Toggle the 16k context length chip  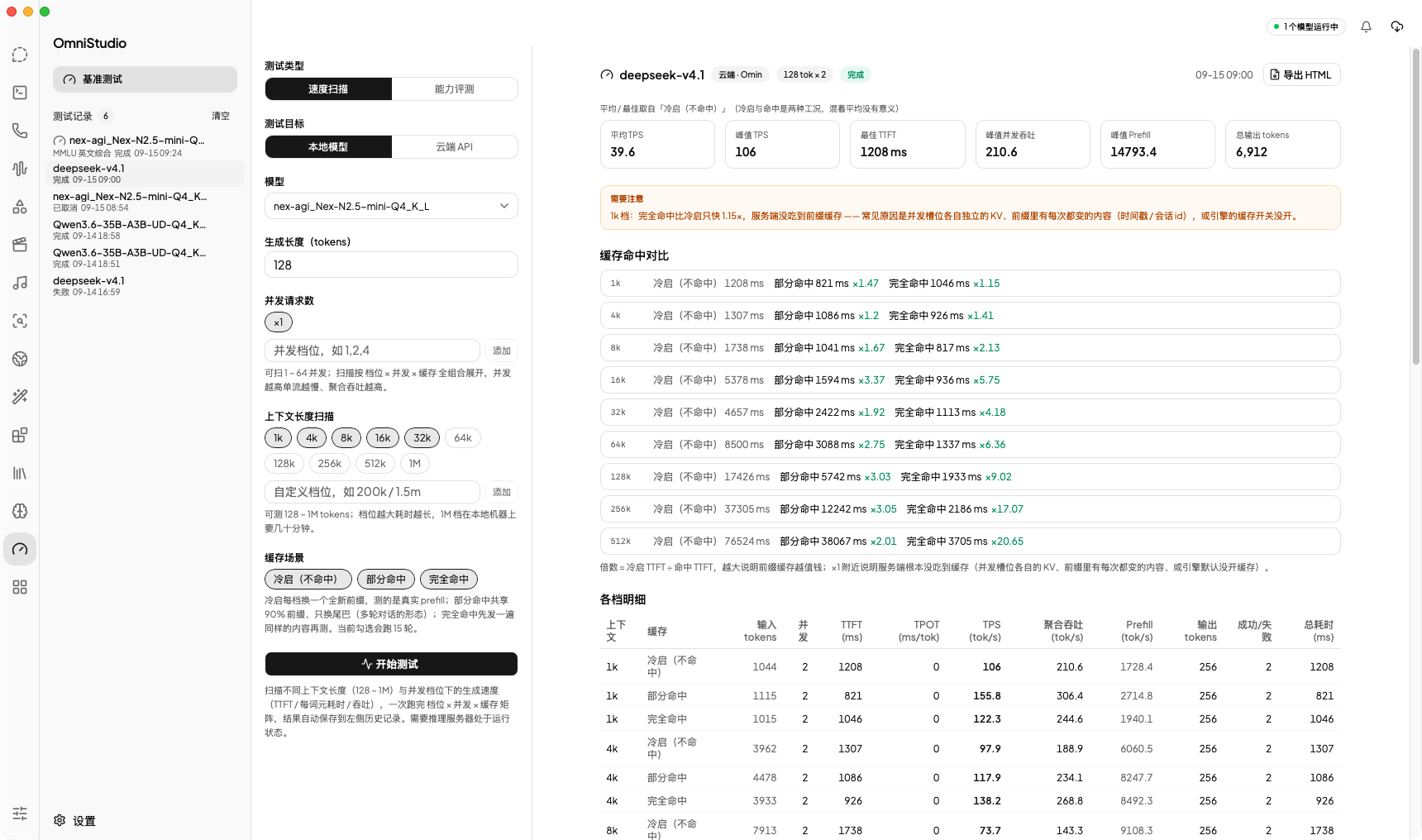click(383, 438)
